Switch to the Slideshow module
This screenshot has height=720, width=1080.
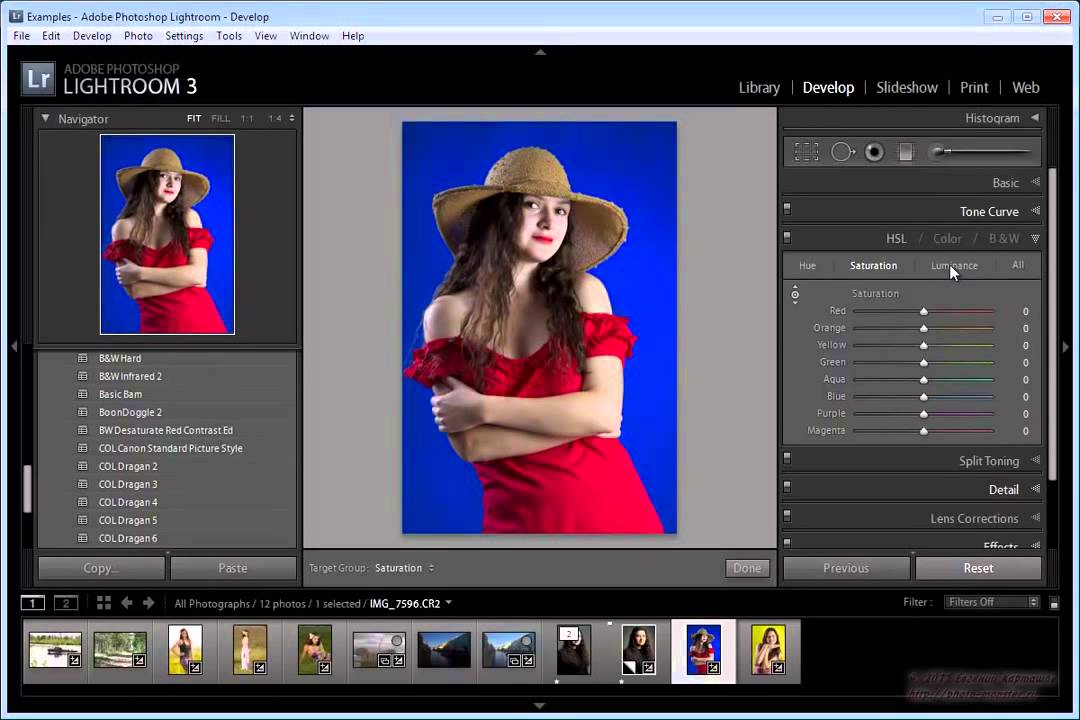906,88
